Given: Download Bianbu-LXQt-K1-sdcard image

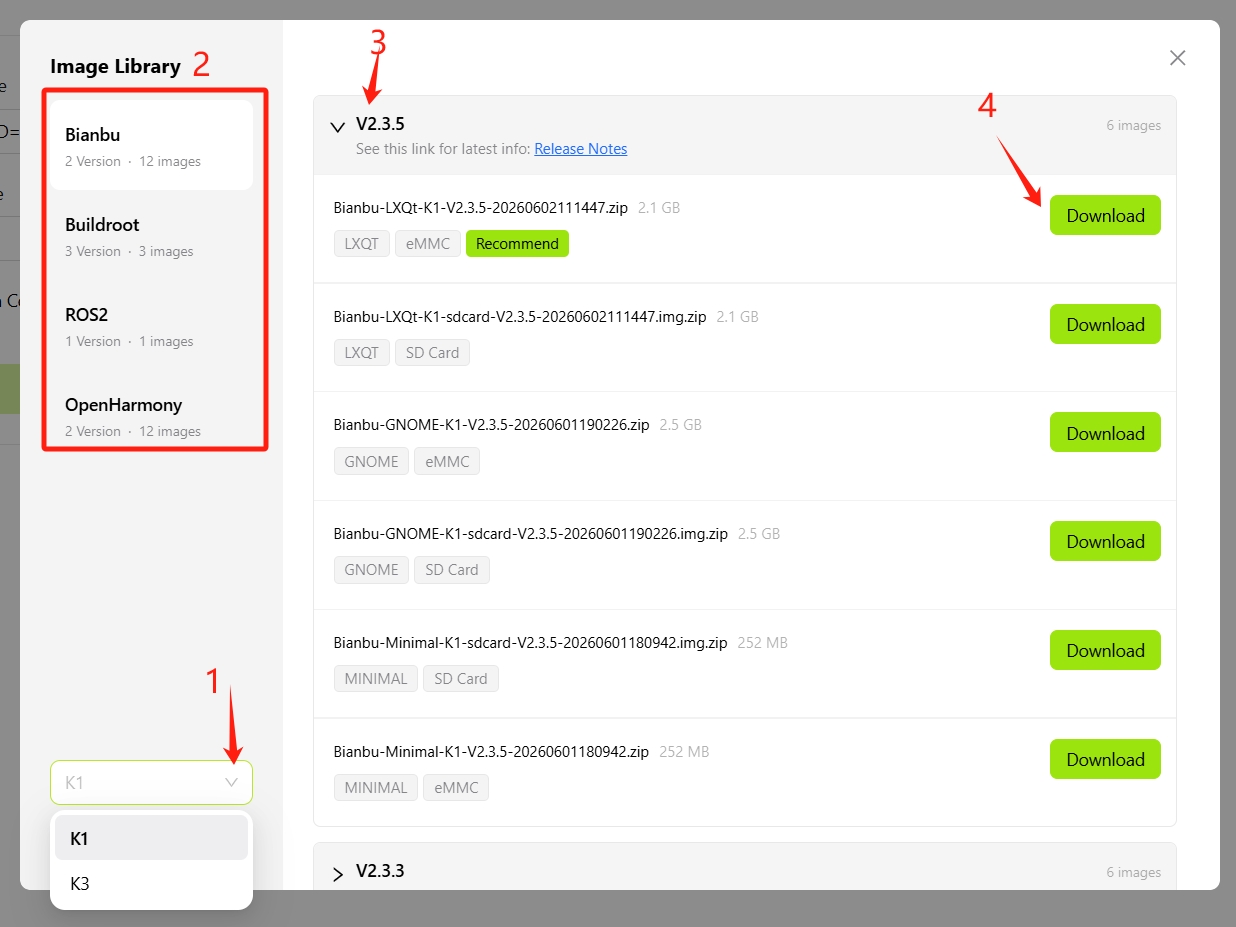Looking at the screenshot, I should point(1105,324).
